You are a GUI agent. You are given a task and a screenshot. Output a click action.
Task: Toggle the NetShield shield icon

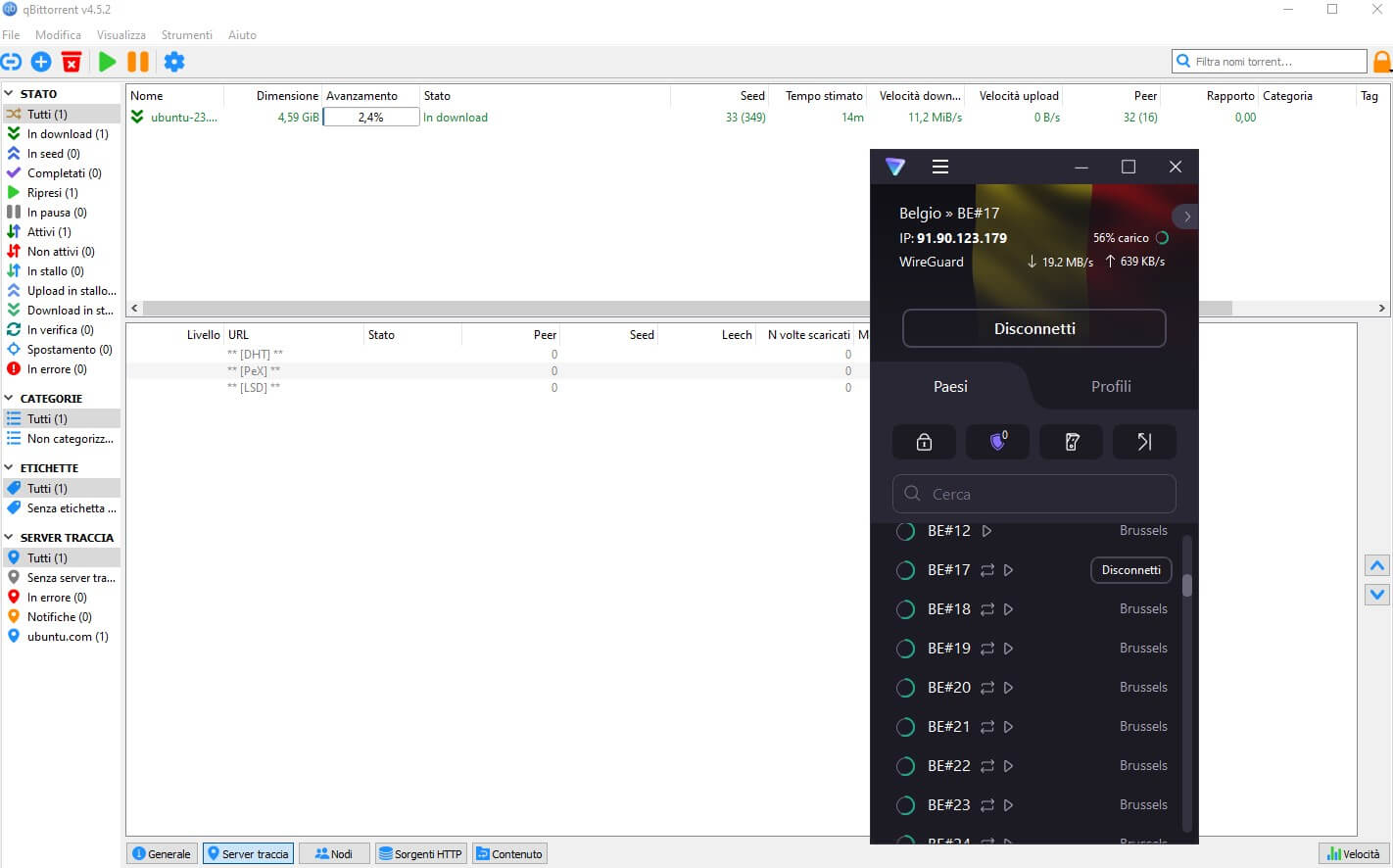tap(997, 442)
